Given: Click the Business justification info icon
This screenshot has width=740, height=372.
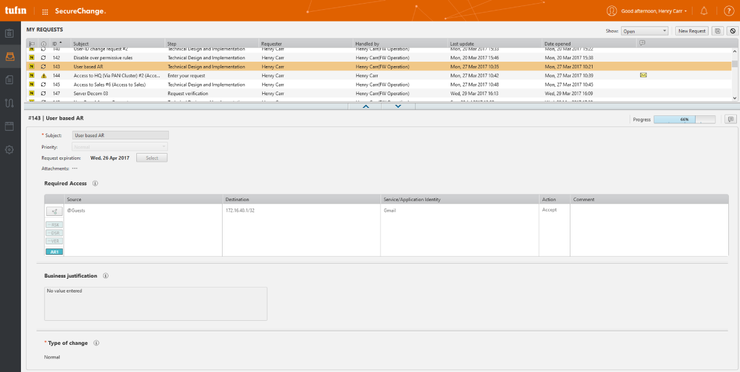Looking at the screenshot, I should pos(105,276).
